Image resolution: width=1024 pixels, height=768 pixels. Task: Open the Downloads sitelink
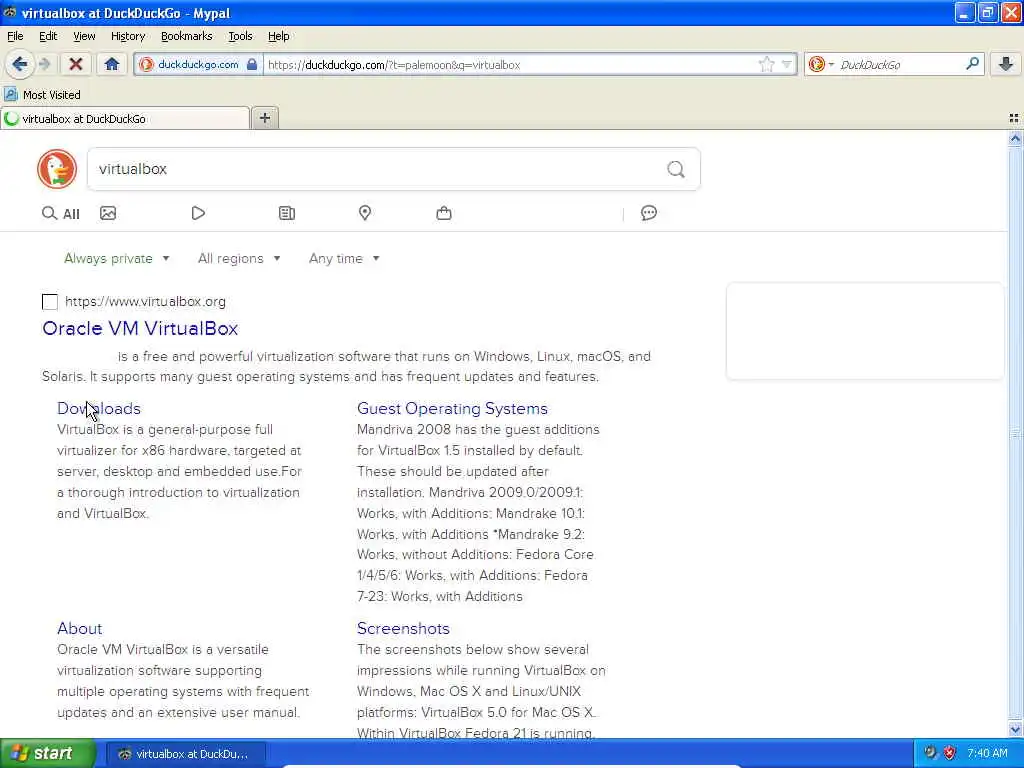tap(99, 409)
